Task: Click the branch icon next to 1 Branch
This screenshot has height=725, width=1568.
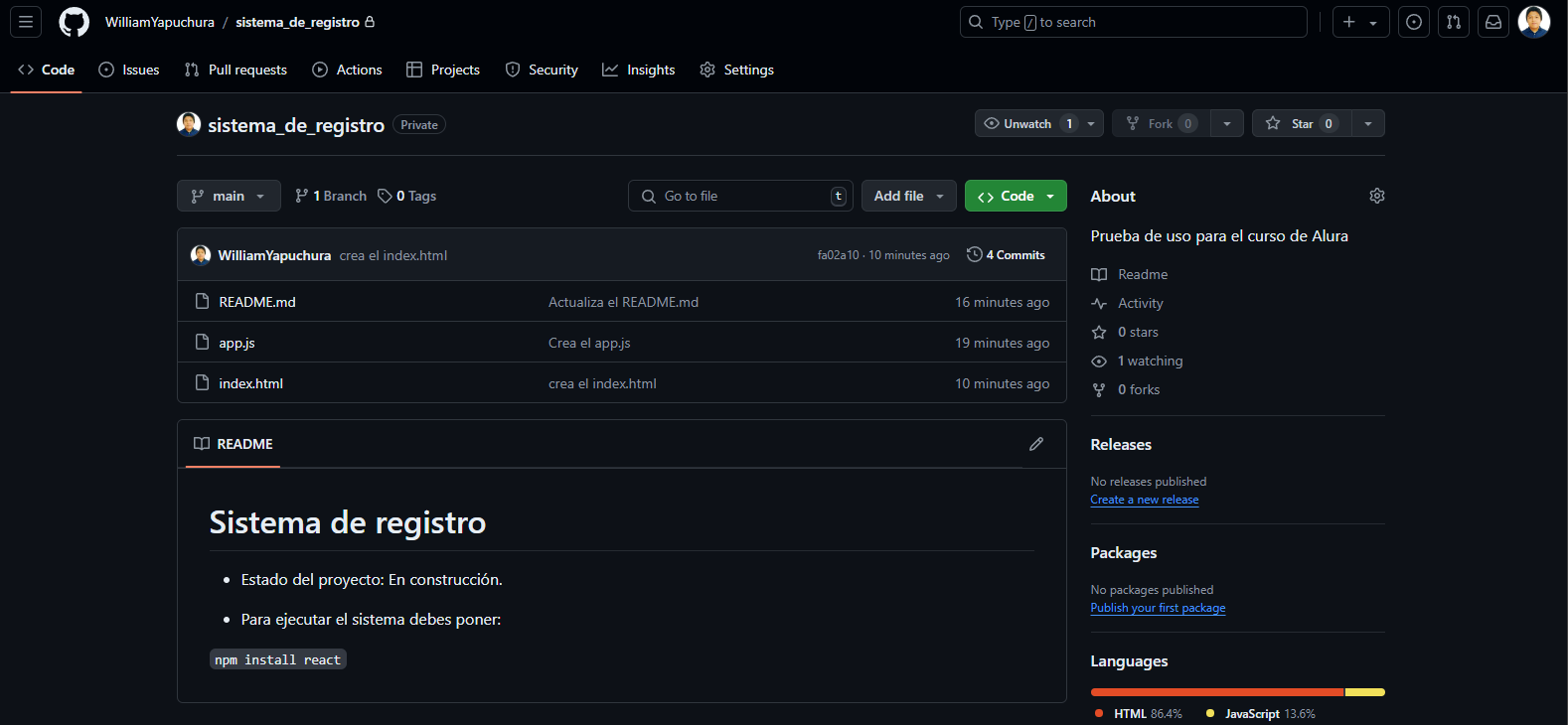Action: pos(301,196)
